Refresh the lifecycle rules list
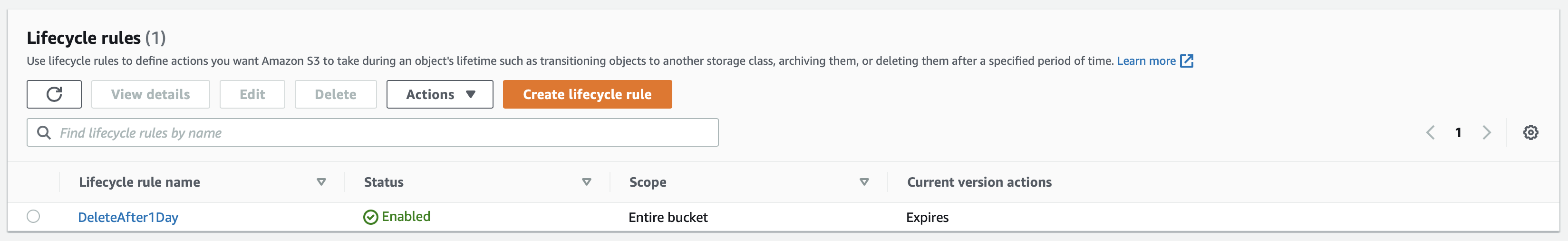Viewport: 1568px width, 241px height. [x=54, y=95]
